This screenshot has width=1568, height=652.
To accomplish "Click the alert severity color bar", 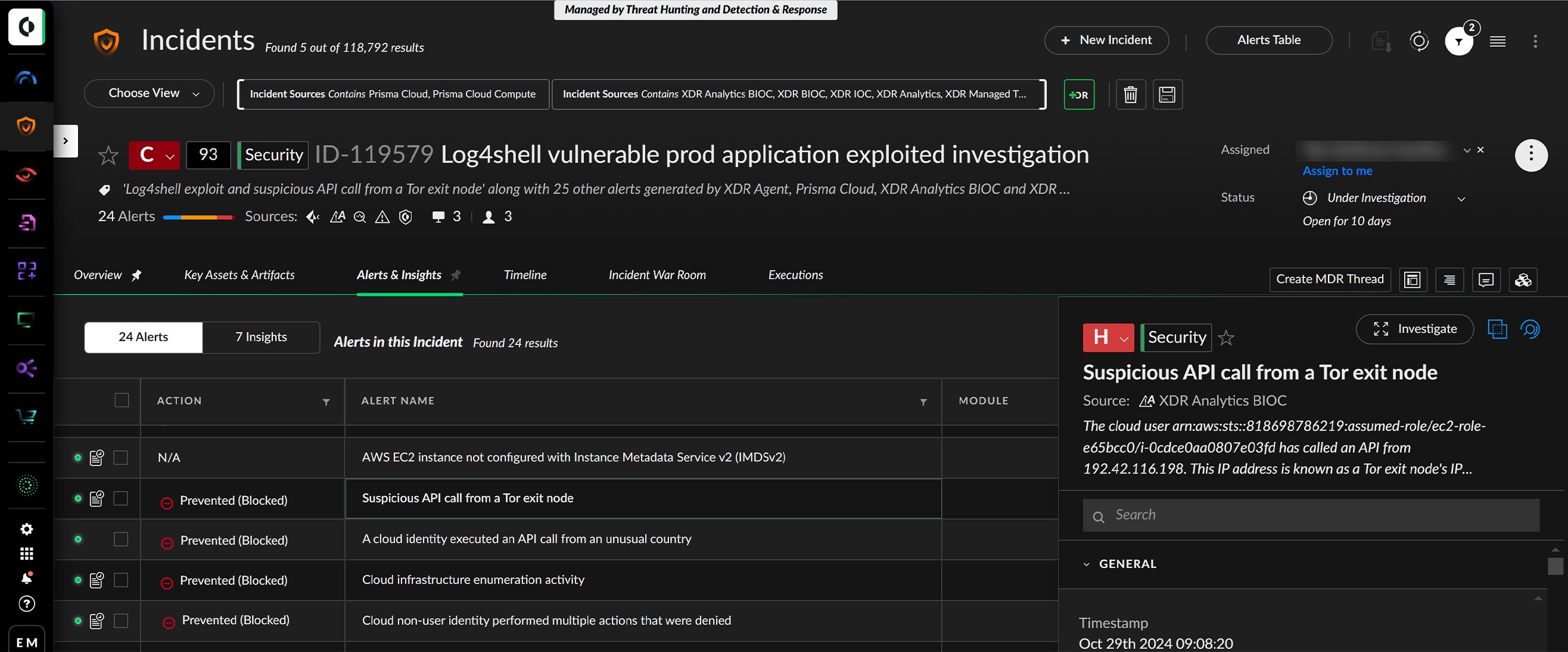I will coord(198,217).
